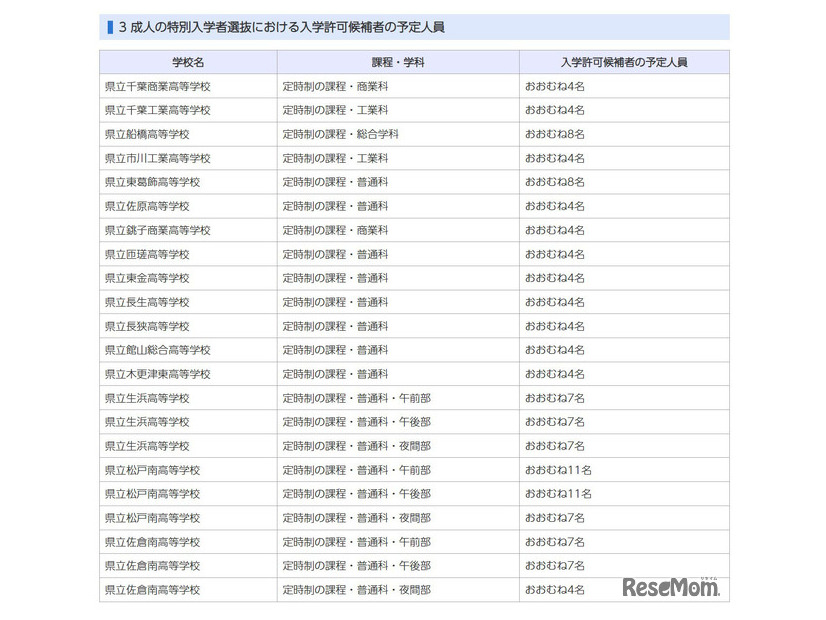Click '定時制の課程・工業科' in the 千葉工業 row
This screenshot has width=826, height=620.
coord(335,110)
